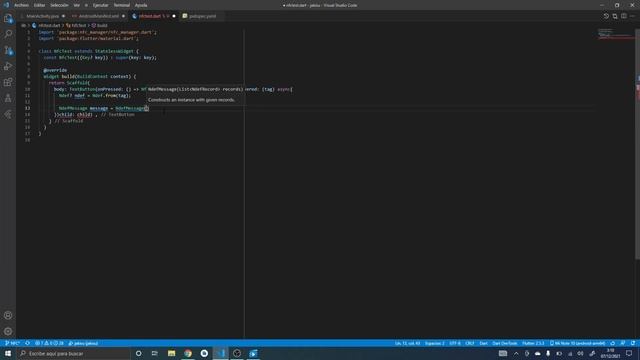The image size is (640, 360).
Task: Click the Flutter version in status bar
Action: point(533,343)
